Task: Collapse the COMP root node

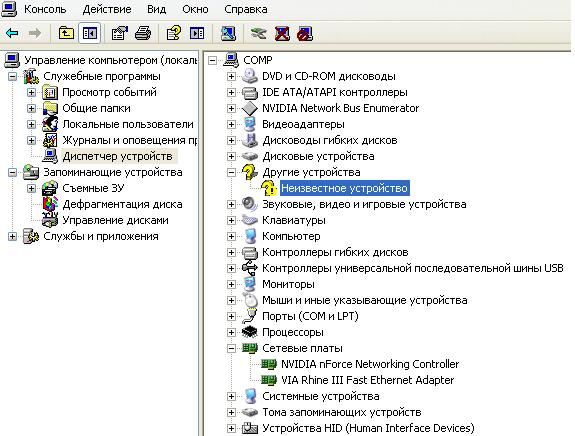Action: (x=212, y=60)
